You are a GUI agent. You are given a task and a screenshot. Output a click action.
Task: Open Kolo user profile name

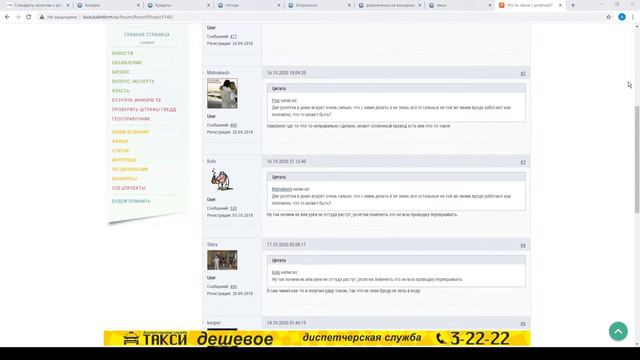[211, 162]
